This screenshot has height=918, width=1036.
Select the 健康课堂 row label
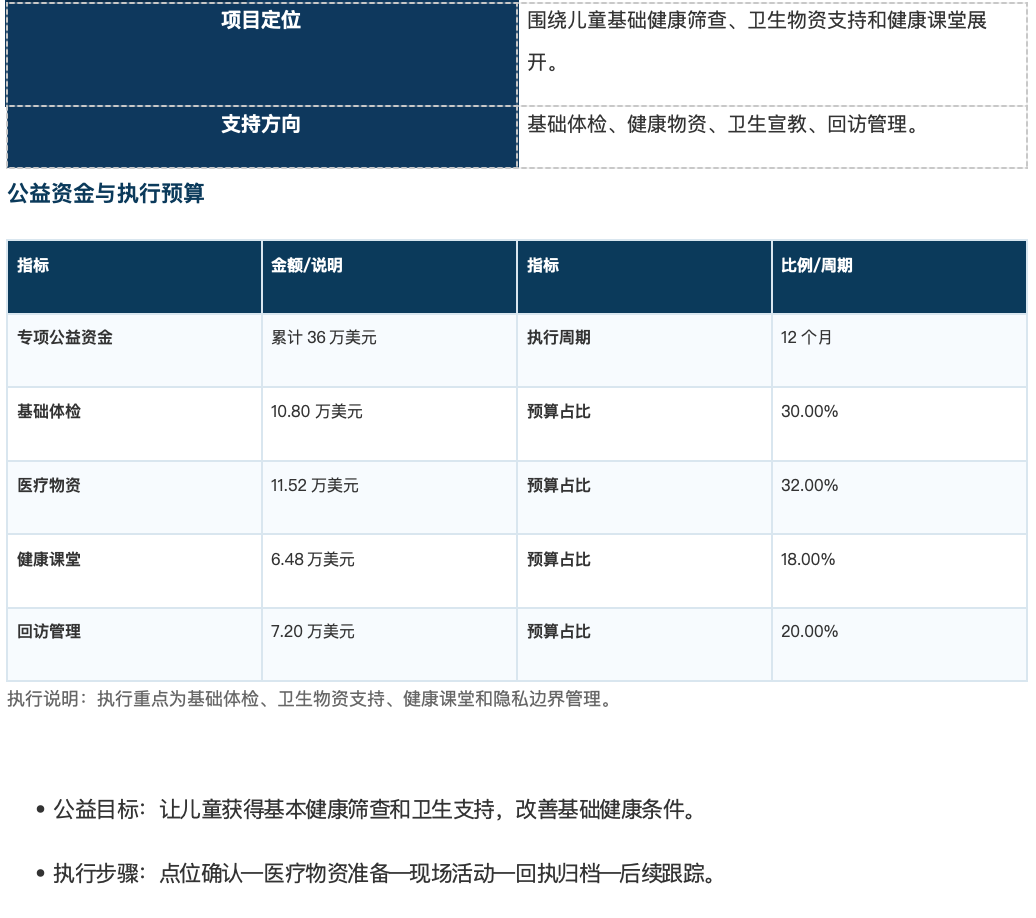(134, 572)
